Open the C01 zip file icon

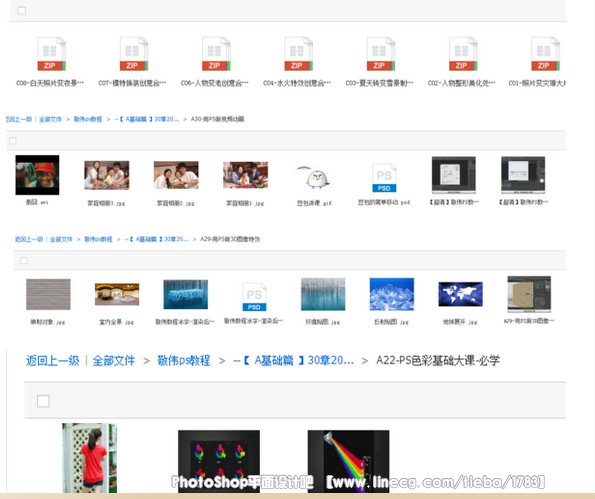pyautogui.click(x=545, y=54)
